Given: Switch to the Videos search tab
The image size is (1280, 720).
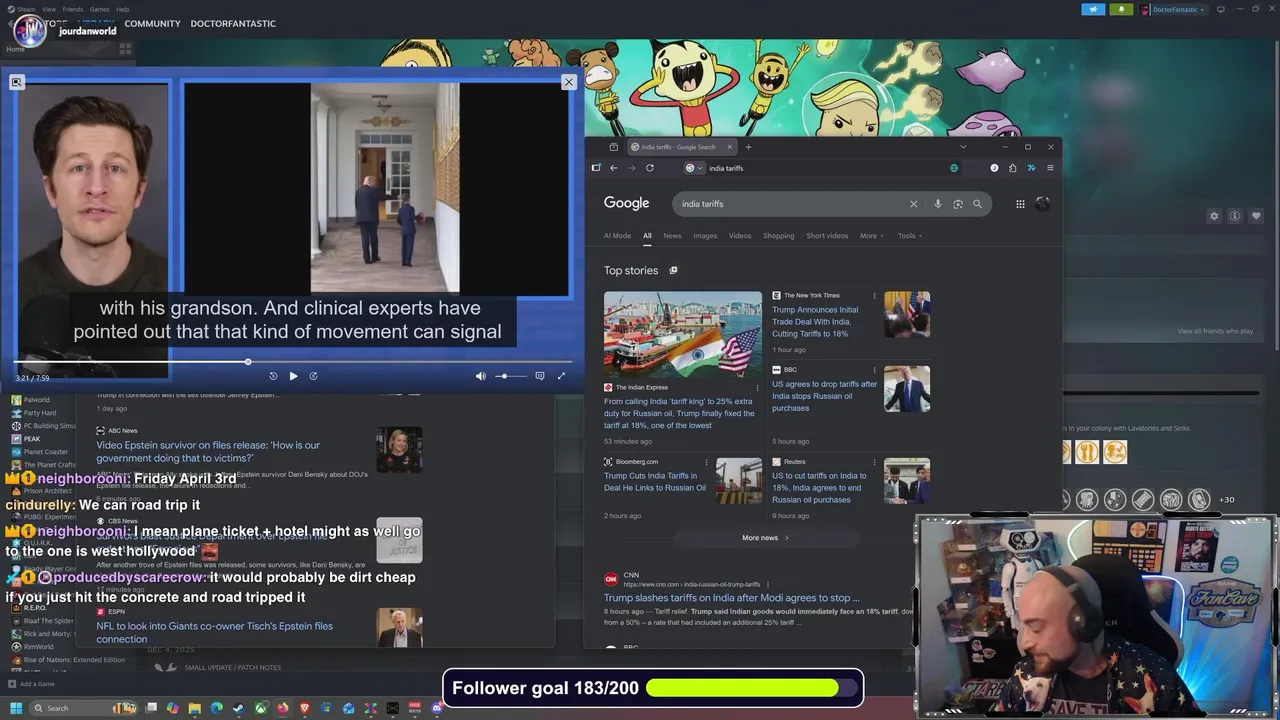Looking at the screenshot, I should point(740,236).
